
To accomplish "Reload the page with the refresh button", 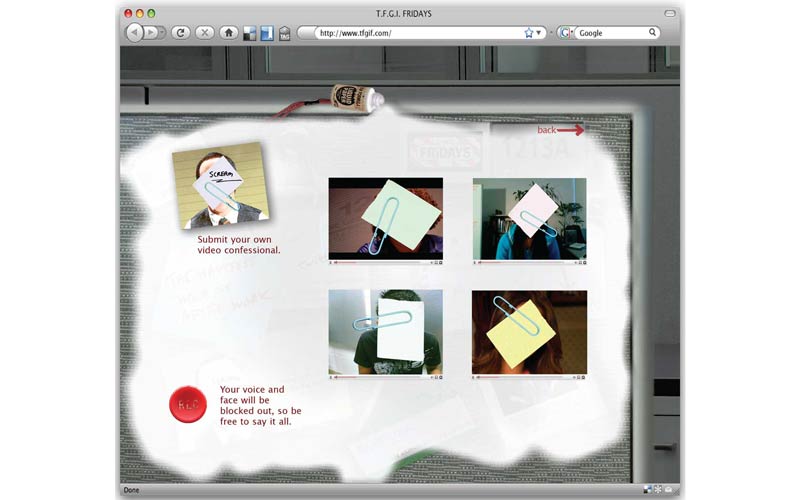I will (181, 33).
